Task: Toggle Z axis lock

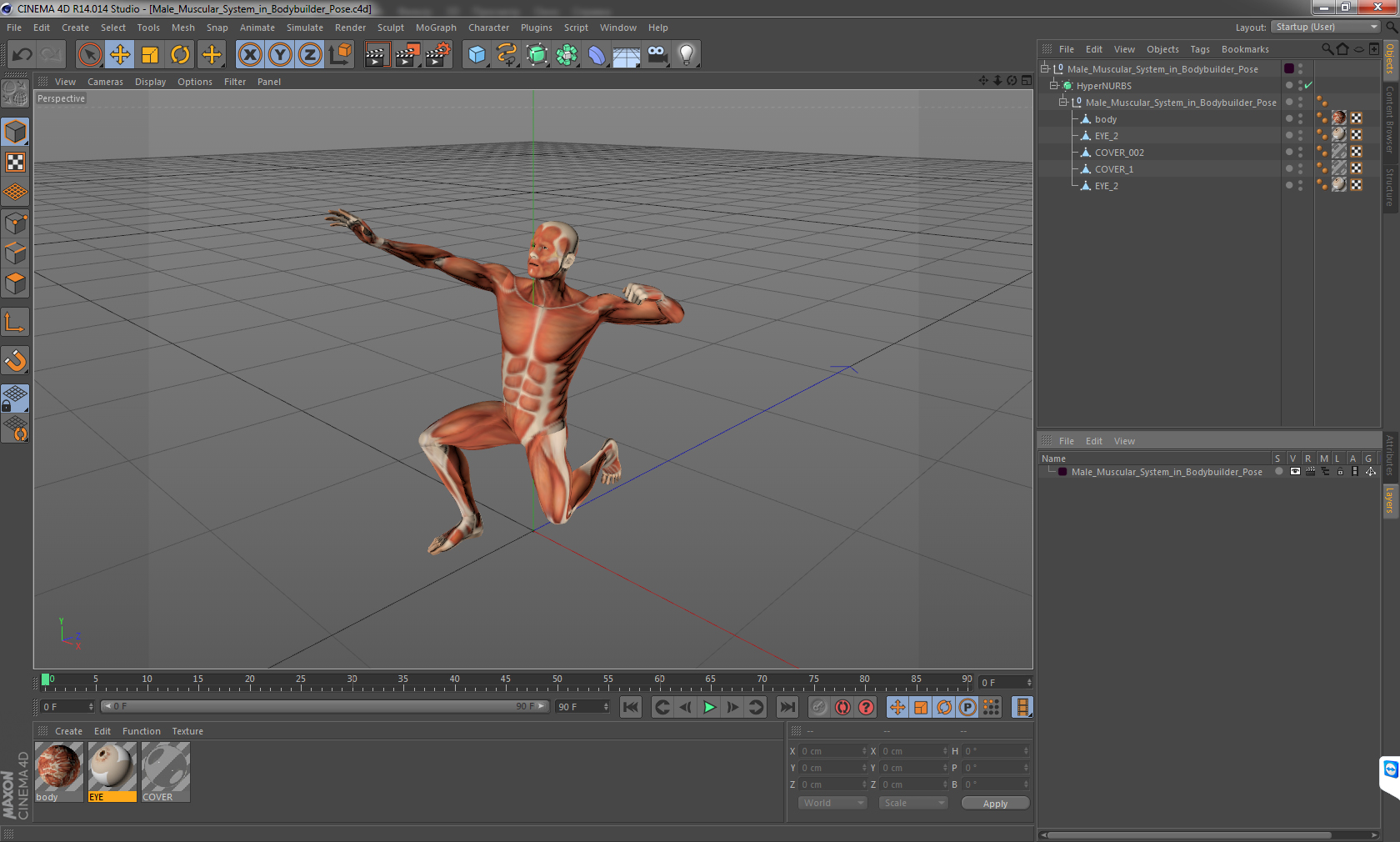Action: [x=310, y=55]
